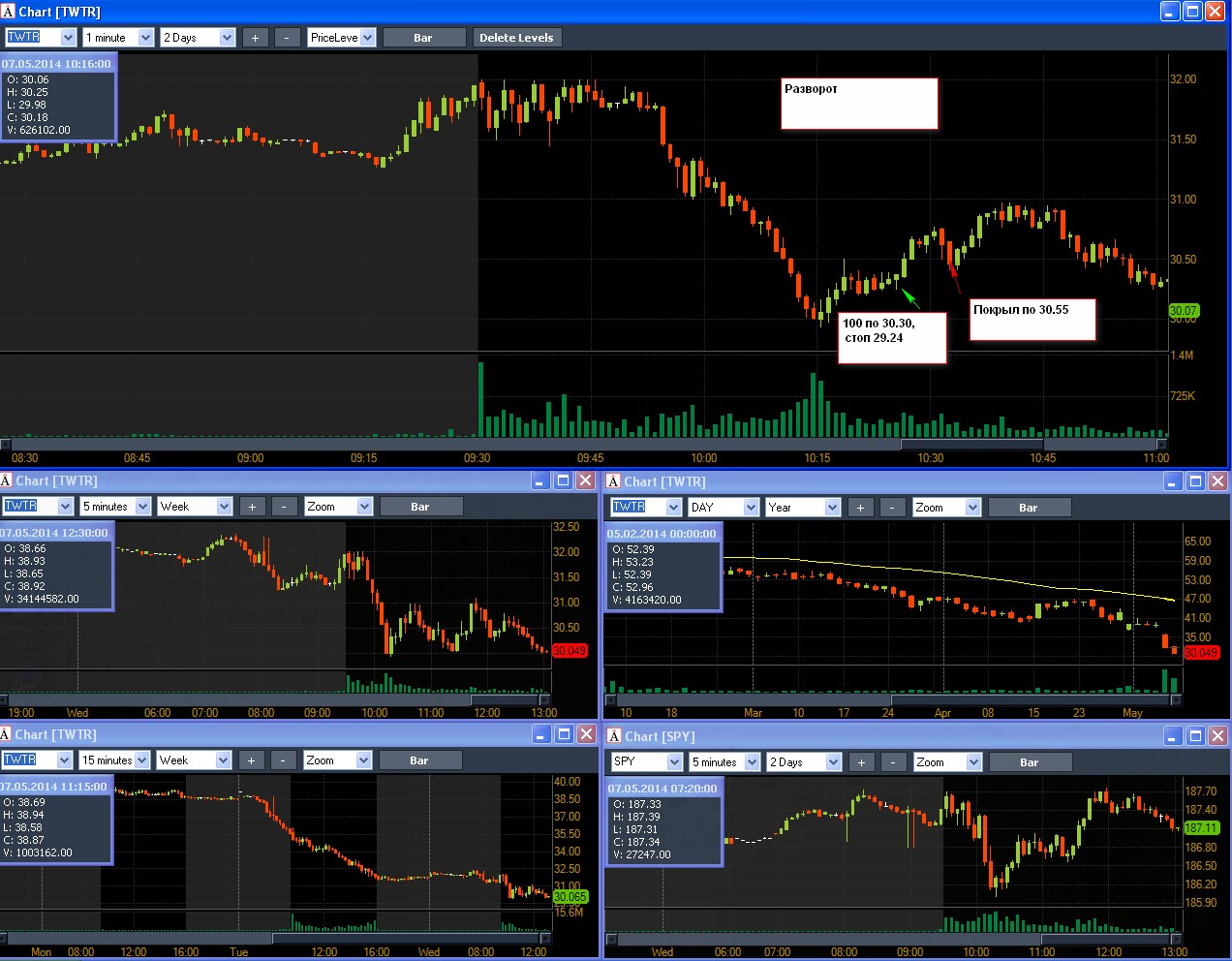Click the green 30.07 price label
This screenshot has height=961, width=1232.
tap(1184, 311)
